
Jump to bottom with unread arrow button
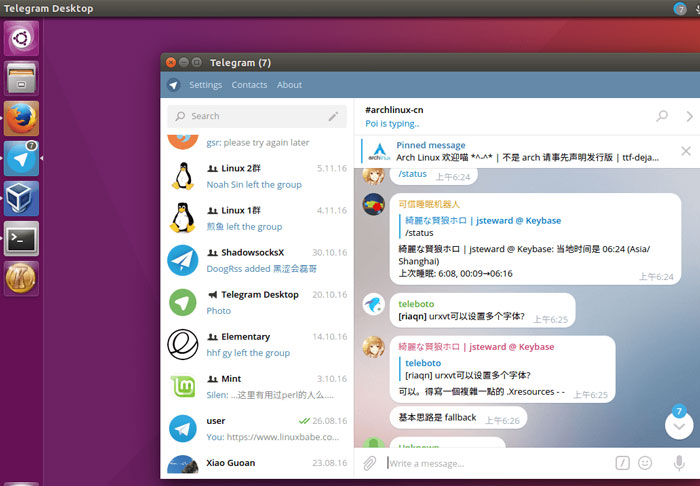coord(679,426)
